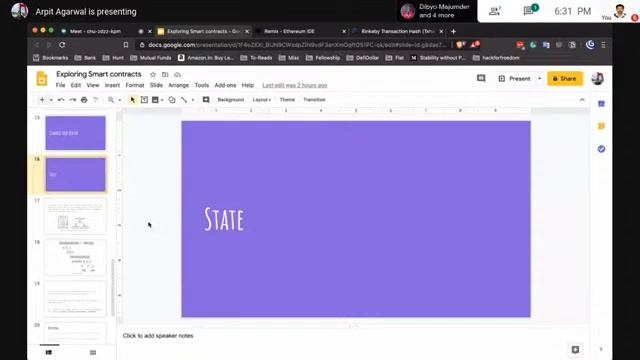640x360 pixels.
Task: Open a new browser tab
Action: tap(453, 31)
